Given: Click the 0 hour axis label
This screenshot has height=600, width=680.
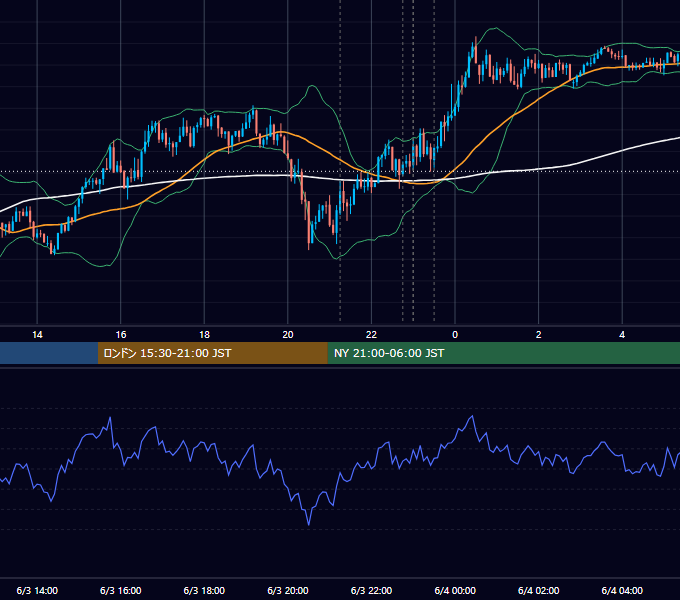Looking at the screenshot, I should point(455,335).
